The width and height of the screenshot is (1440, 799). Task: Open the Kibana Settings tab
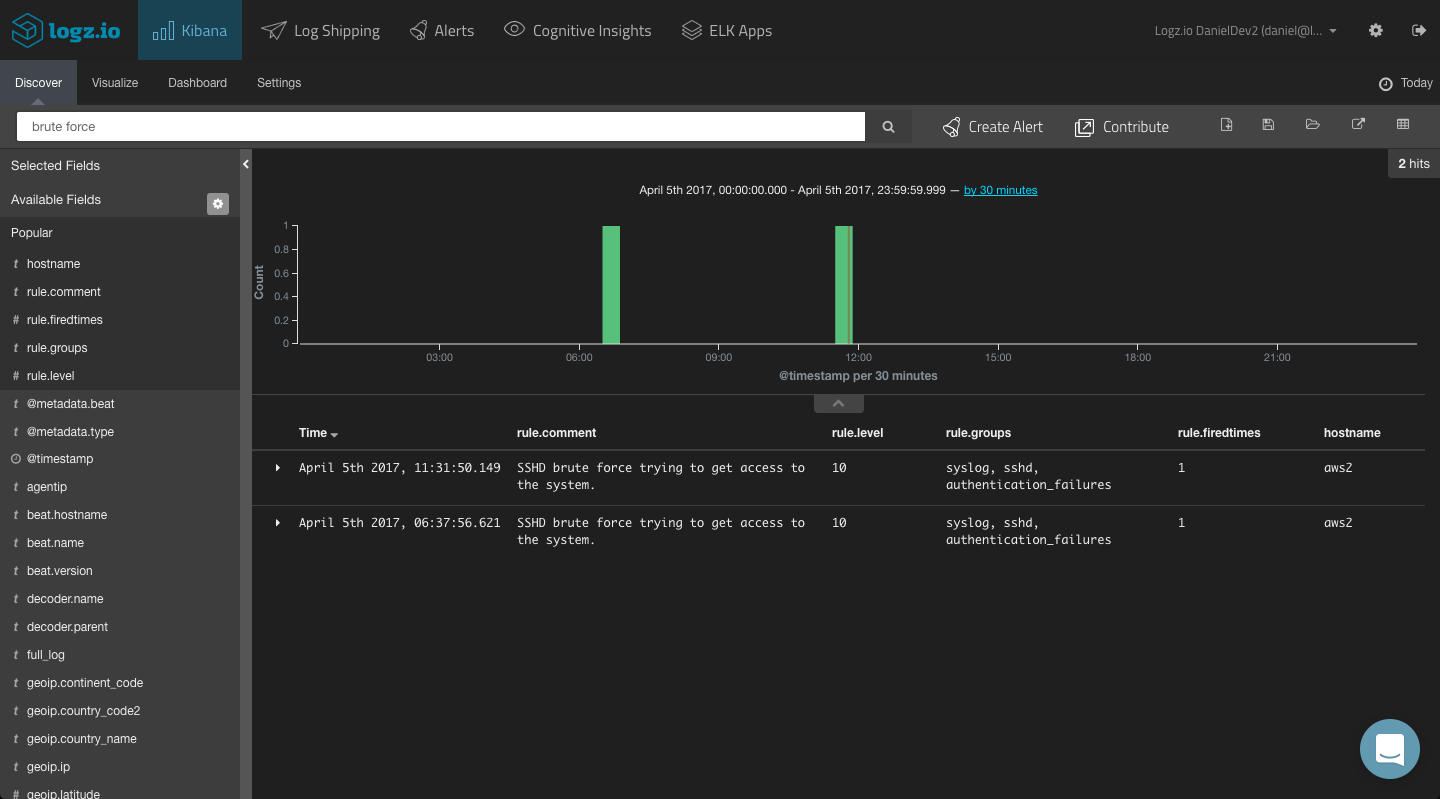click(x=279, y=83)
